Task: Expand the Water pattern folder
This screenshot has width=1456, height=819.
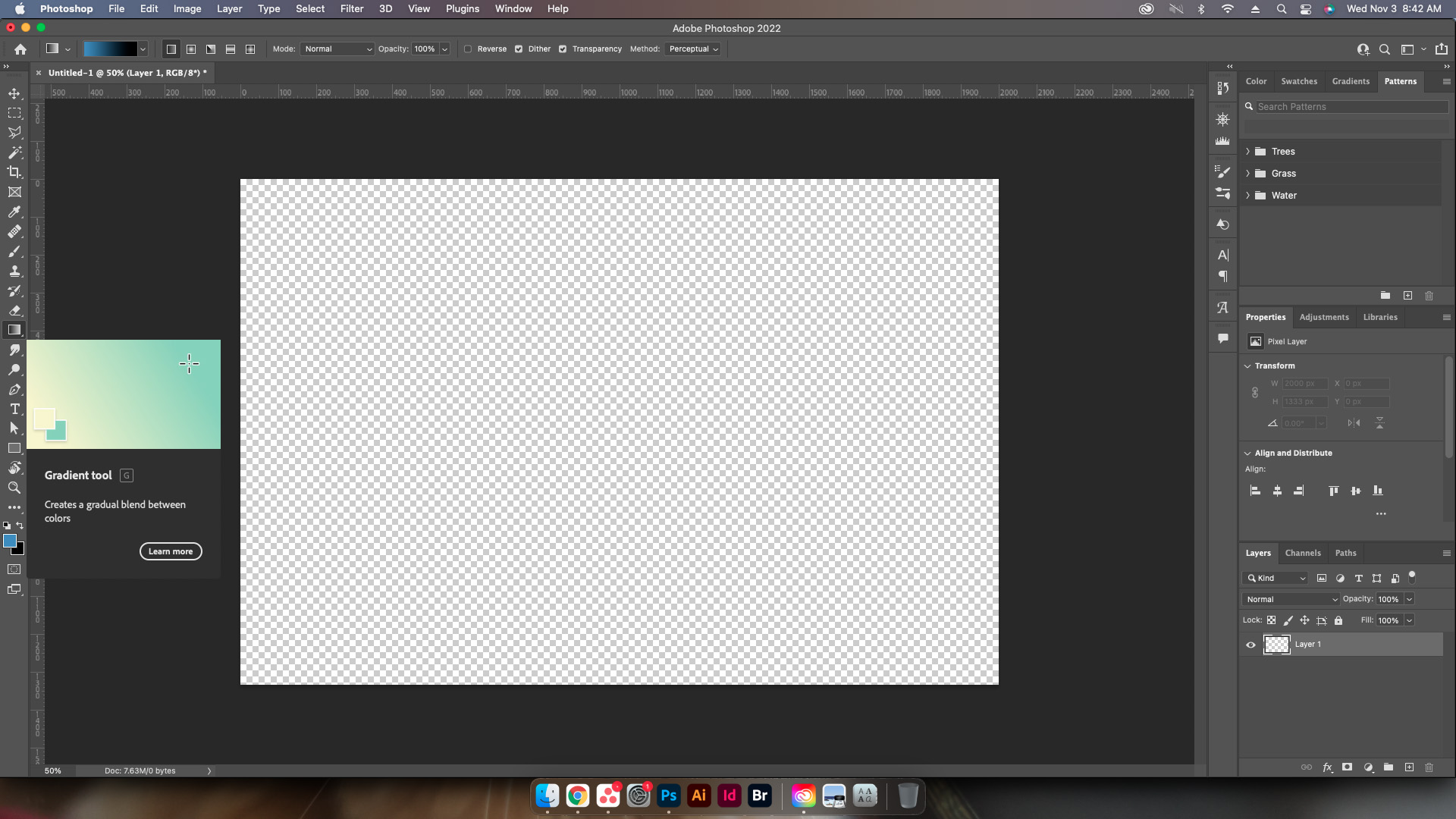Action: coord(1248,196)
